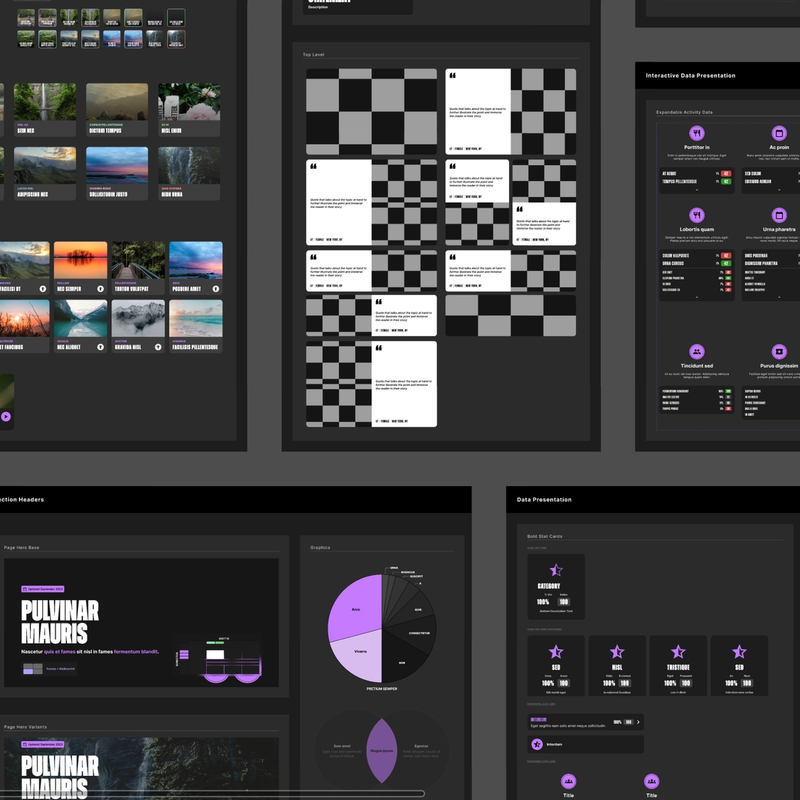Expand the data card under Porttitor in

tap(696, 190)
